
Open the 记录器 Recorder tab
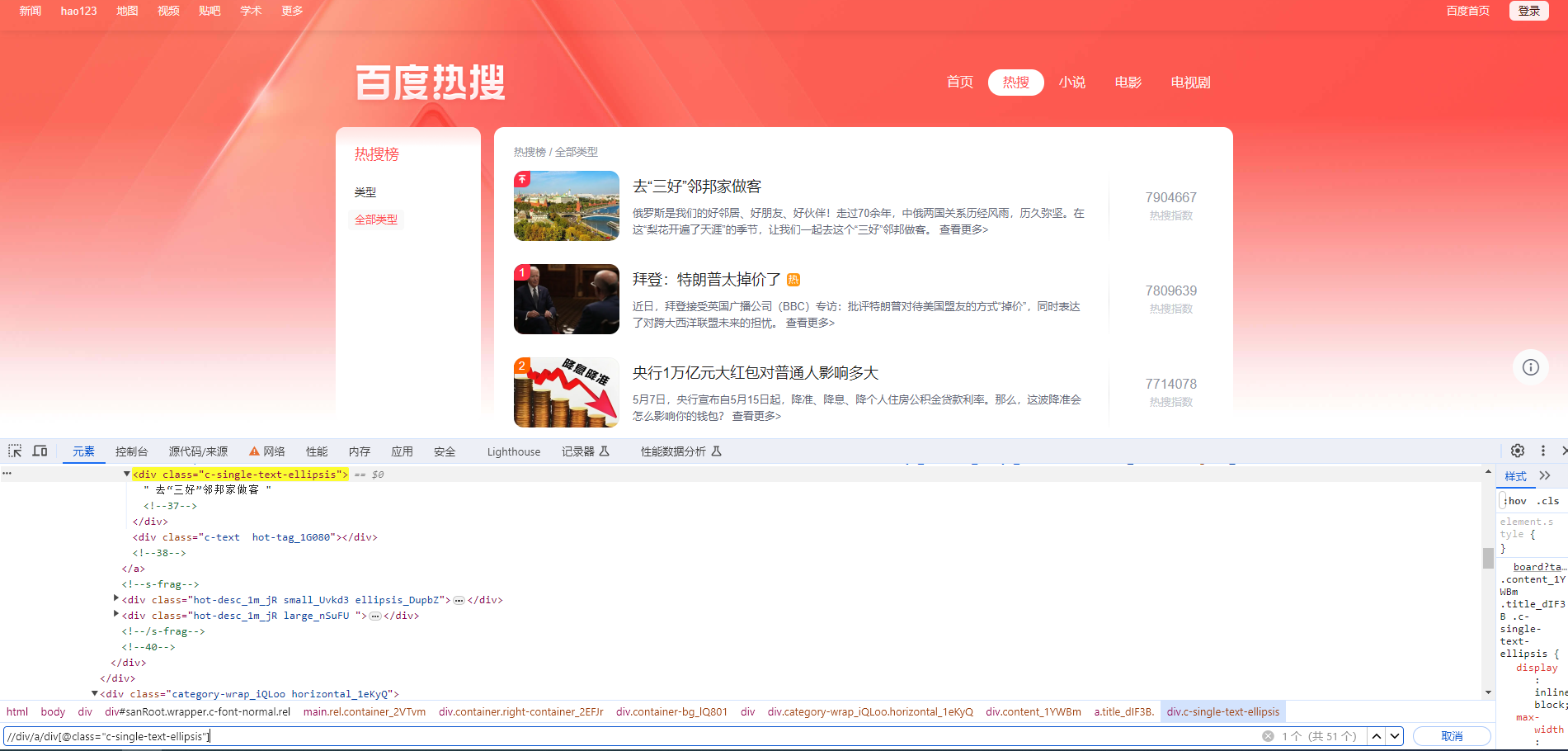pyautogui.click(x=586, y=451)
